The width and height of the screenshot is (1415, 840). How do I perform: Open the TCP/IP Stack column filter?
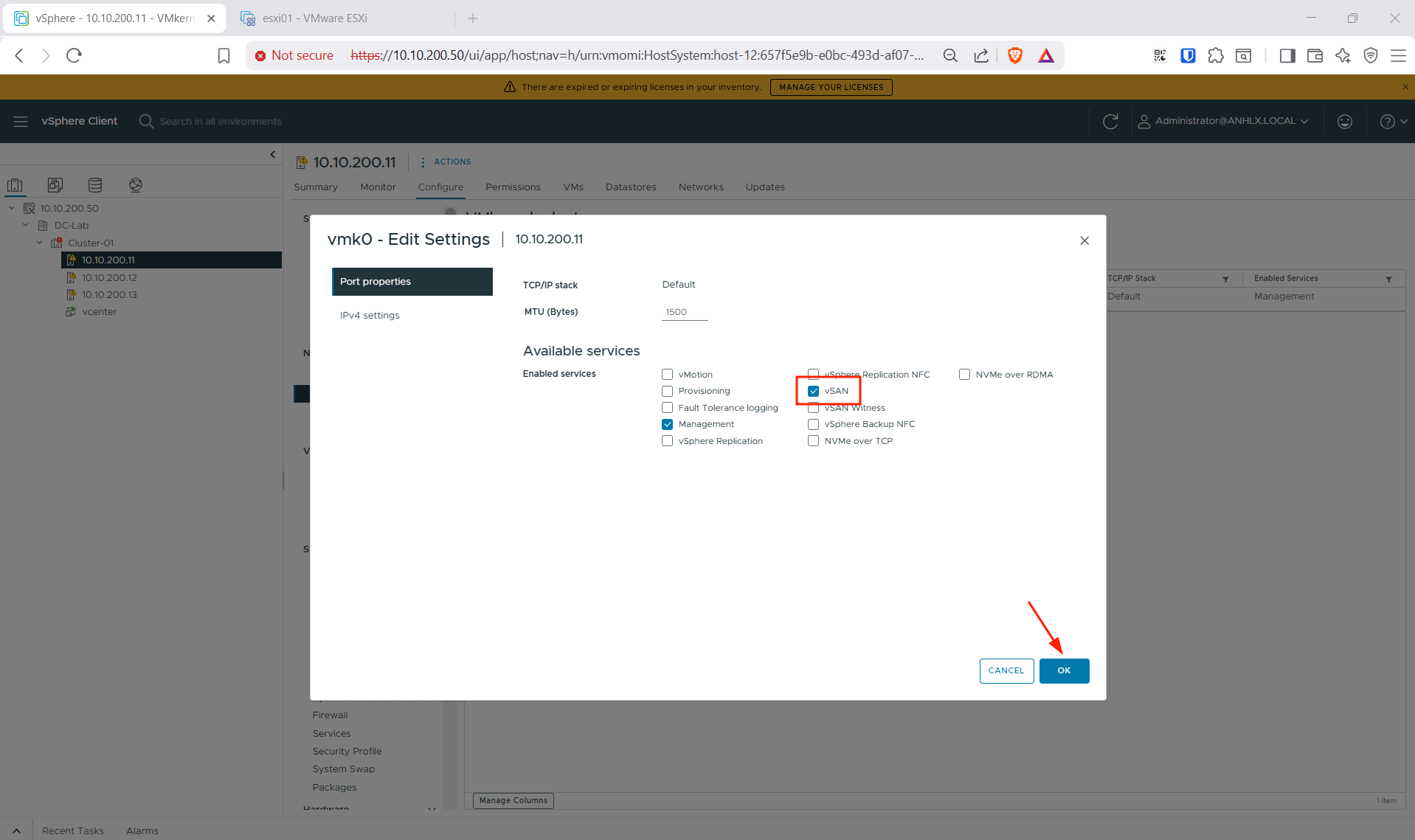[x=1226, y=279]
